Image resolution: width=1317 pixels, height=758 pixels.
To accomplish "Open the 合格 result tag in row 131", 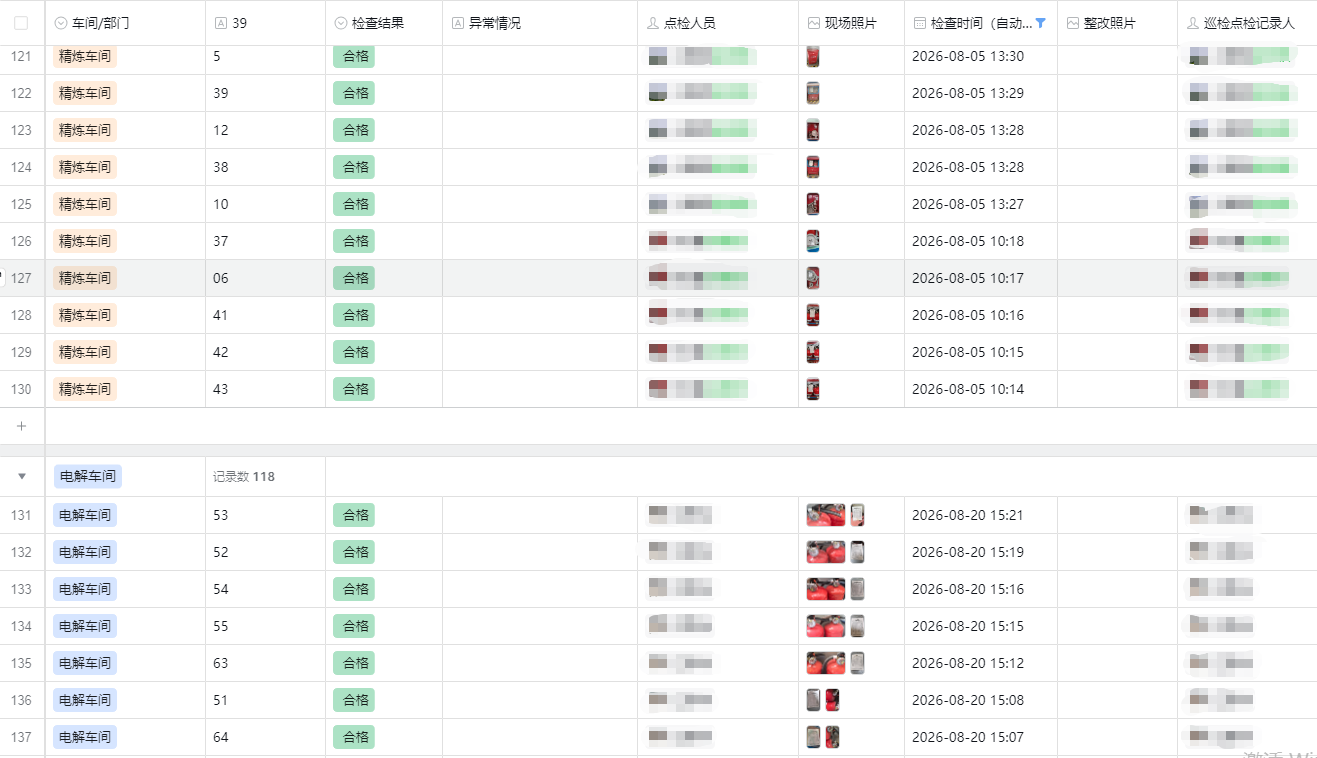I will click(354, 515).
